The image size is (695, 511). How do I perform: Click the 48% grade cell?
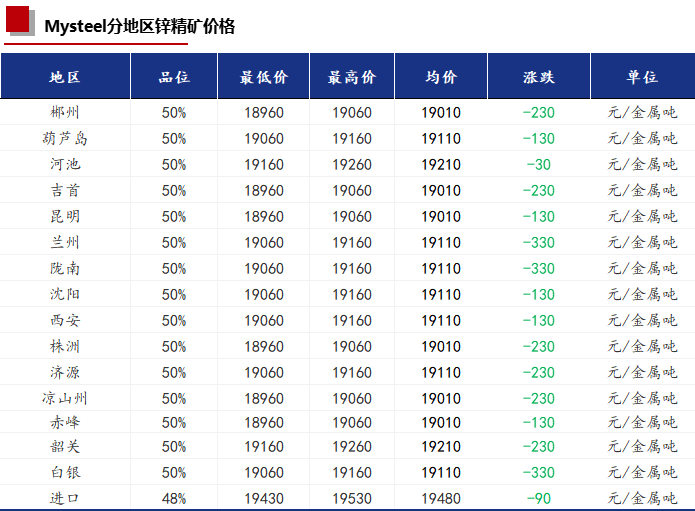[x=174, y=499]
